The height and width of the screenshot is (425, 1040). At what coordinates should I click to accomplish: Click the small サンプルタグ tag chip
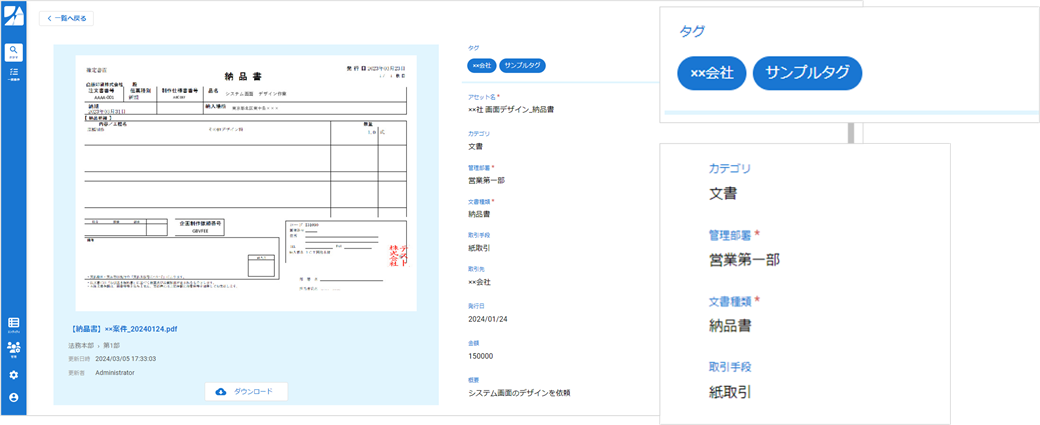pos(522,66)
